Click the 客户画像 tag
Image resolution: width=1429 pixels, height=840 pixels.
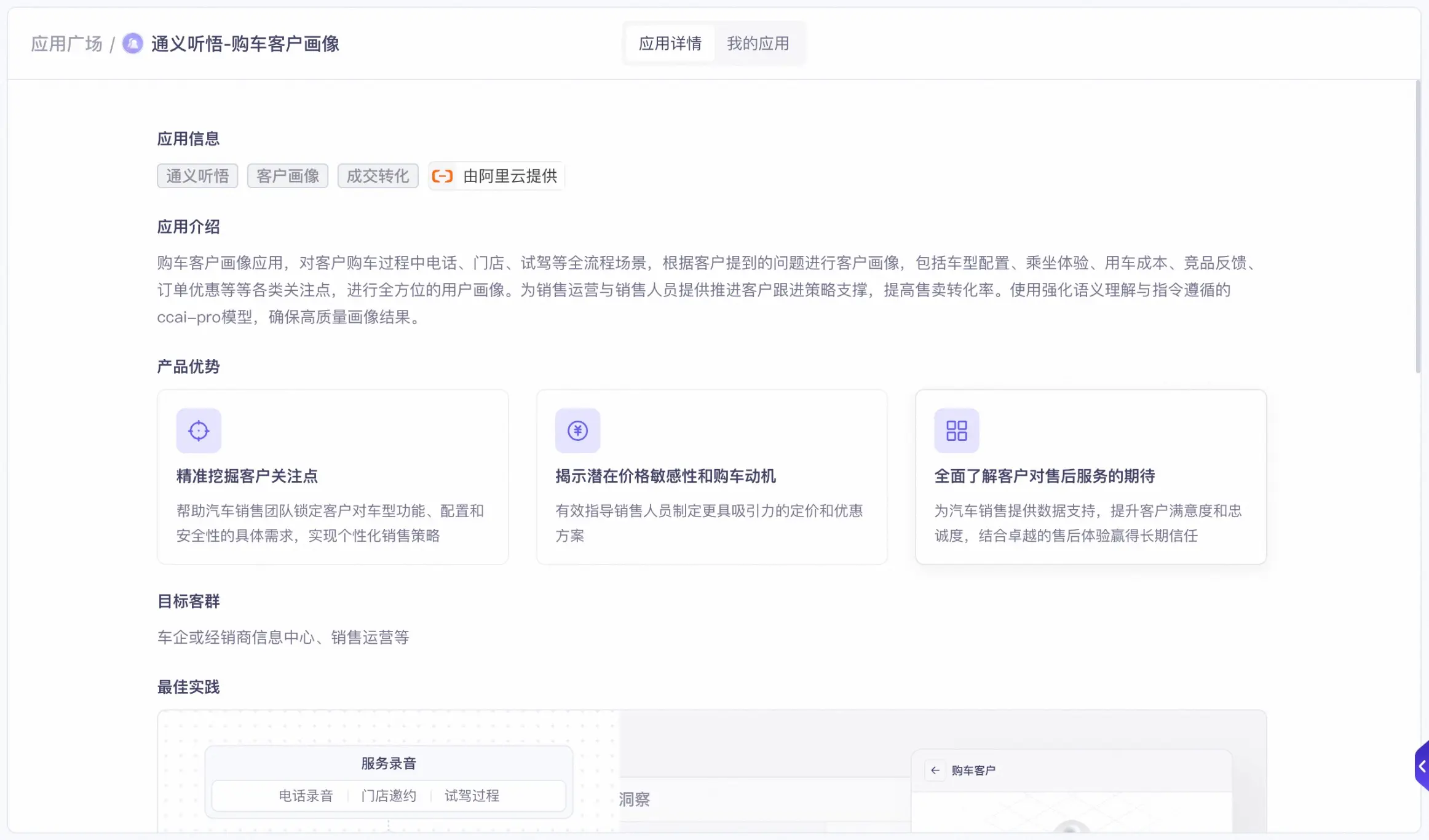[288, 176]
